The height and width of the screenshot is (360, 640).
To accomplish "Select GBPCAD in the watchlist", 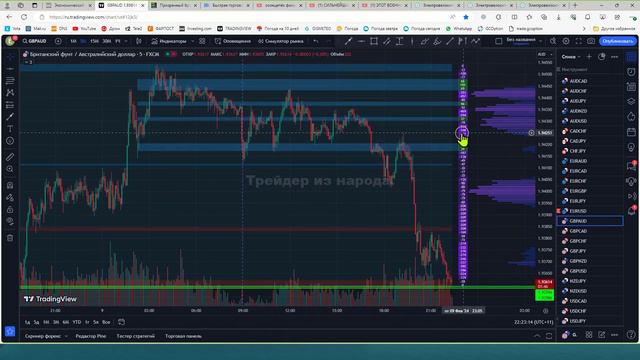I will [x=590, y=231].
